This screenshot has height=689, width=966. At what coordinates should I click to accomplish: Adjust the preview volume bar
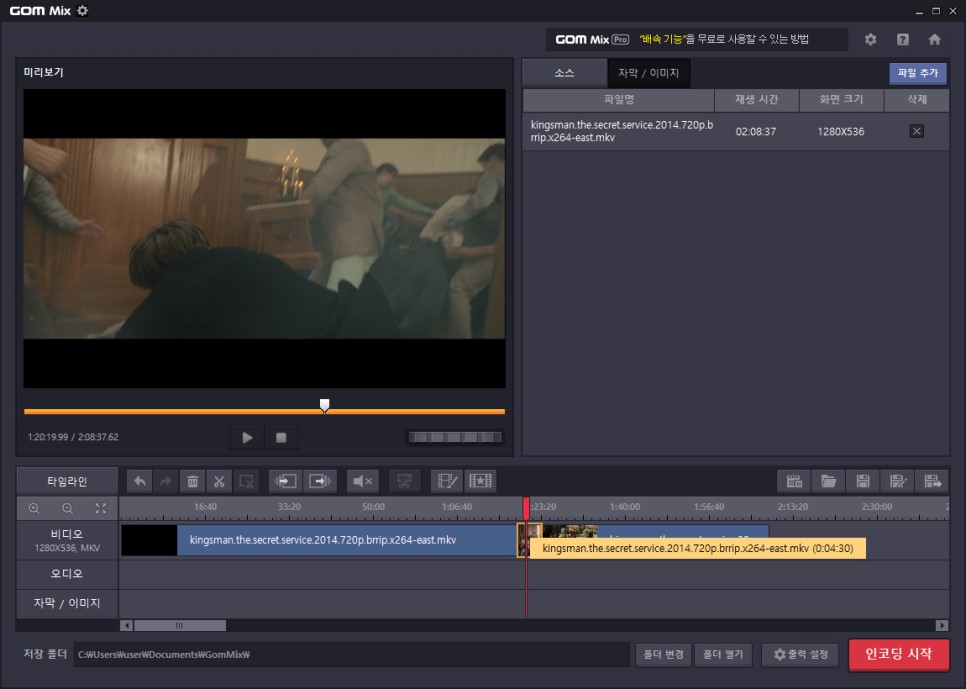pos(455,437)
